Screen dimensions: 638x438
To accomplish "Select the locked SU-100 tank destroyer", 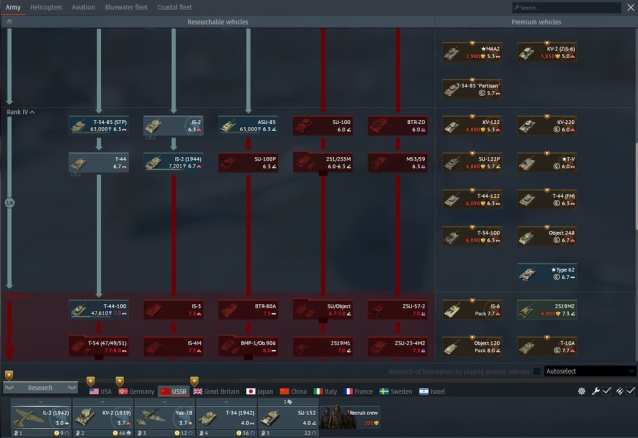I will click(x=323, y=125).
